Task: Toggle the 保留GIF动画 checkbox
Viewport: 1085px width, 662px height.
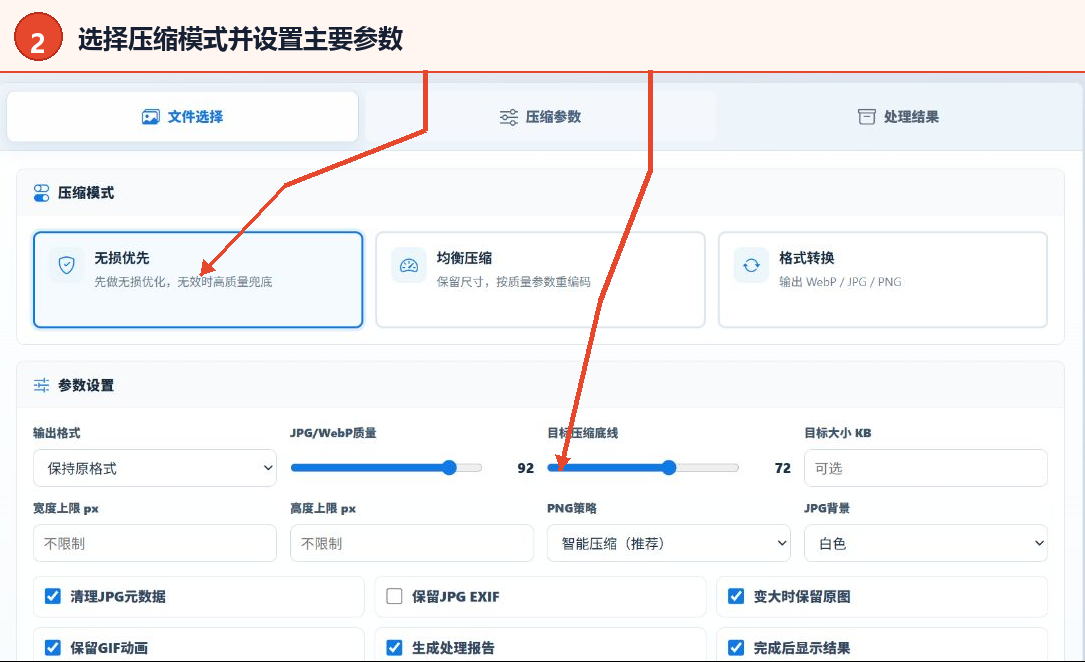Action: point(53,648)
